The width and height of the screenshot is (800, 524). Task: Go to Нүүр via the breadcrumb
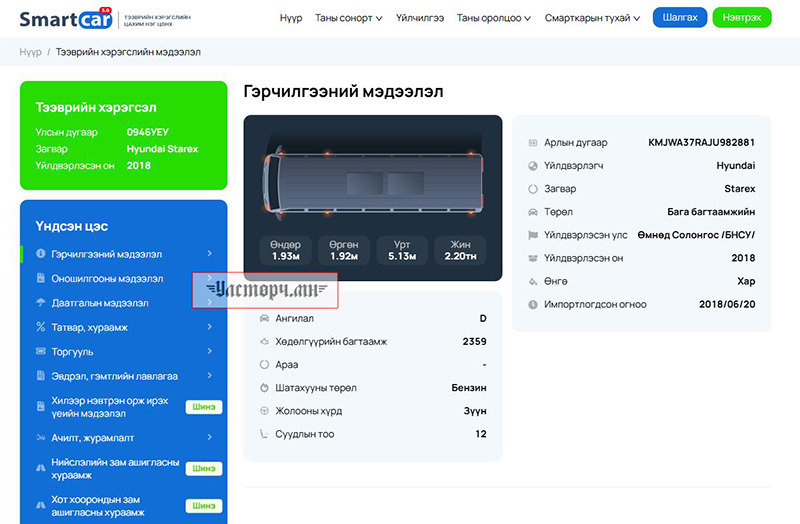pos(30,52)
